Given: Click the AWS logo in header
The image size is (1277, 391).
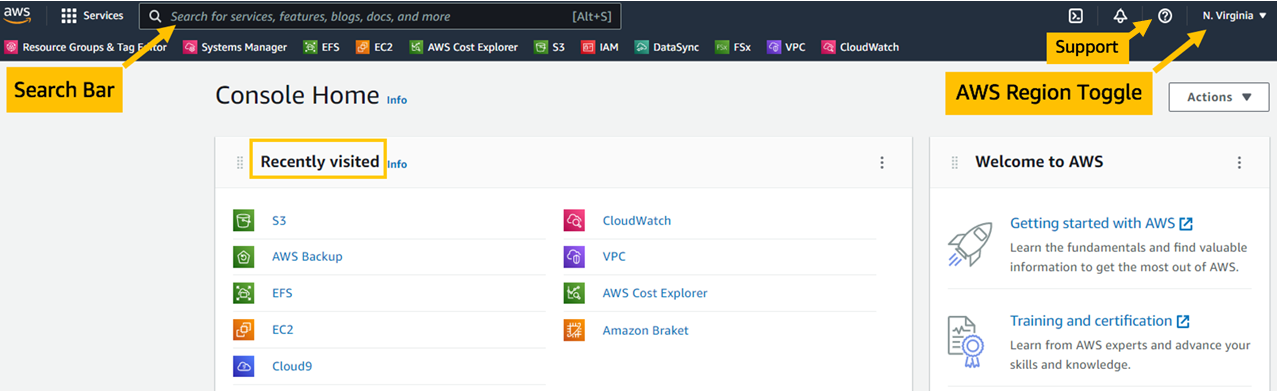Looking at the screenshot, I should click(17, 15).
